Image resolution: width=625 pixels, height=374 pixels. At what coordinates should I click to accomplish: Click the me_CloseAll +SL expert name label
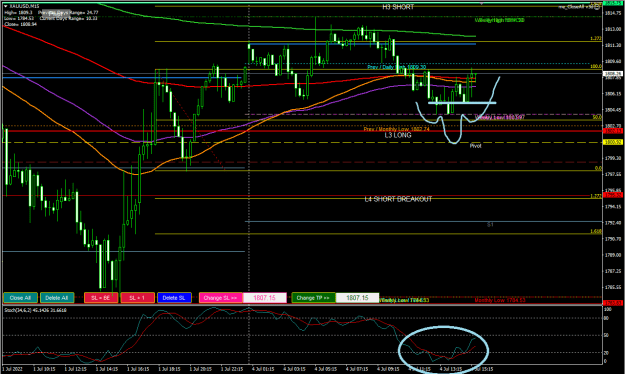point(576,7)
